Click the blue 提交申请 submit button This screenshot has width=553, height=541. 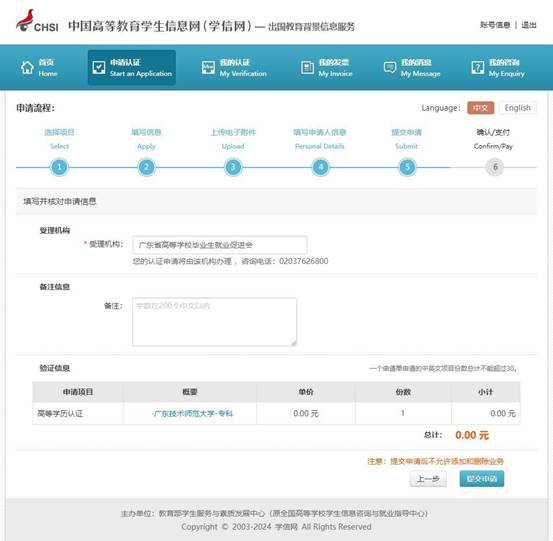click(482, 479)
